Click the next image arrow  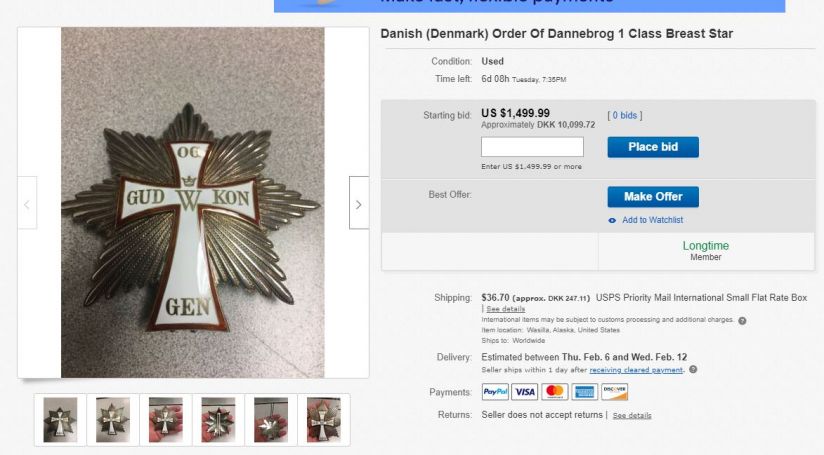[x=359, y=204]
